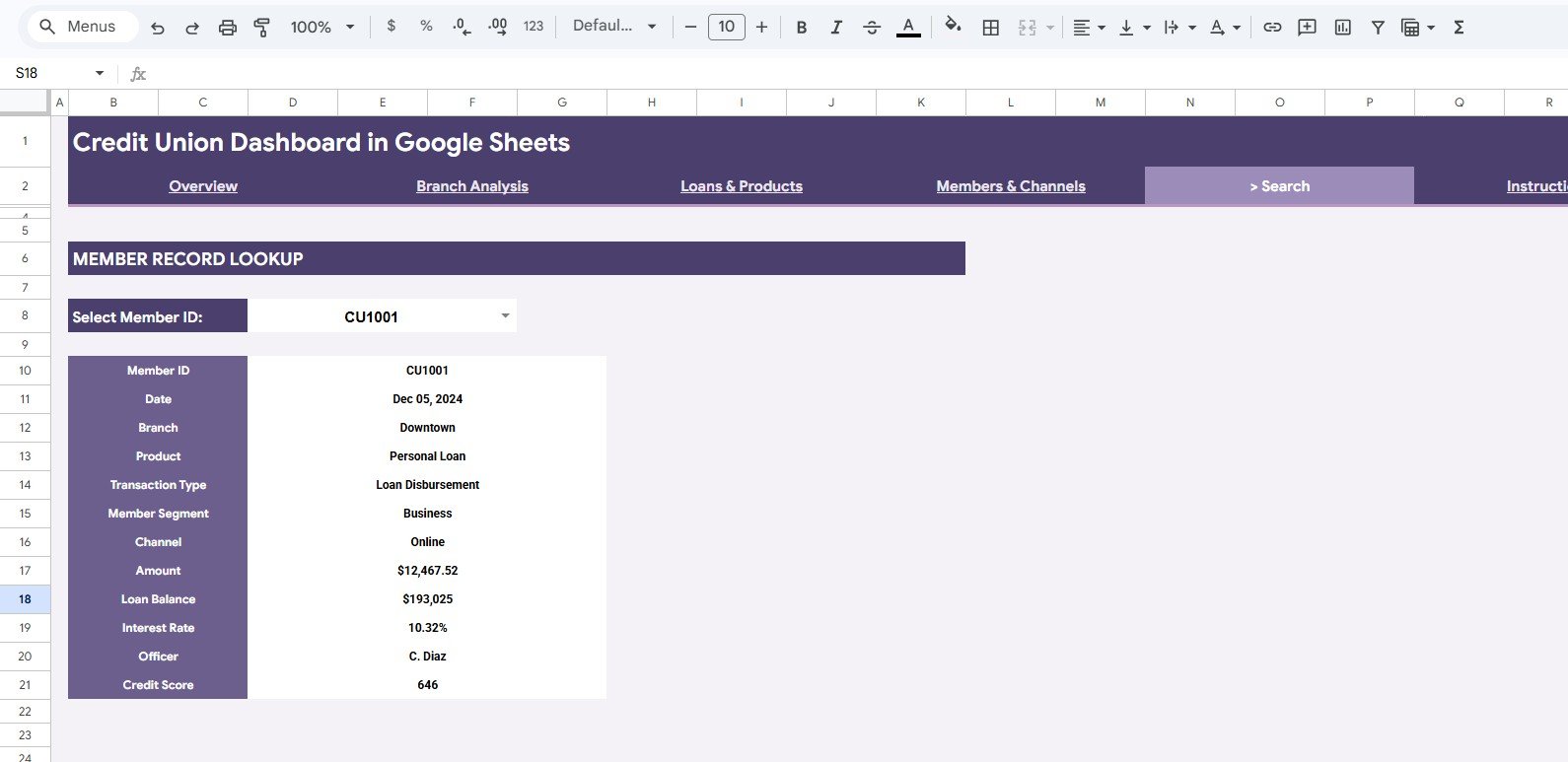
Task: Open text wrapping dropdown
Action: (x=1179, y=28)
